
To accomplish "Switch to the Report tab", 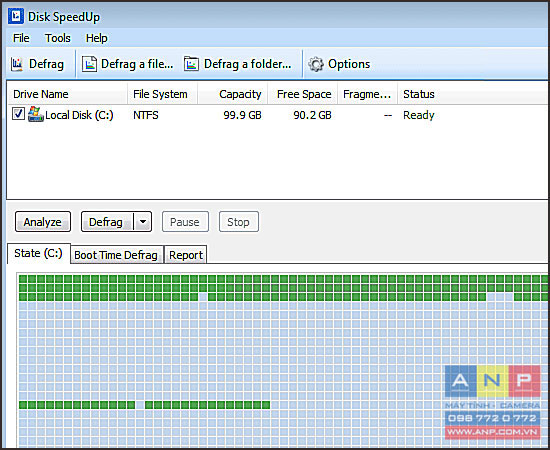I will tap(186, 255).
